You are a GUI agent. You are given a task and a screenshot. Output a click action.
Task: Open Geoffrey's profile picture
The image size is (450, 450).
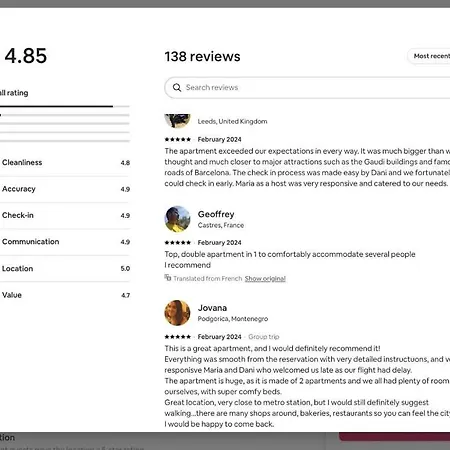click(177, 219)
